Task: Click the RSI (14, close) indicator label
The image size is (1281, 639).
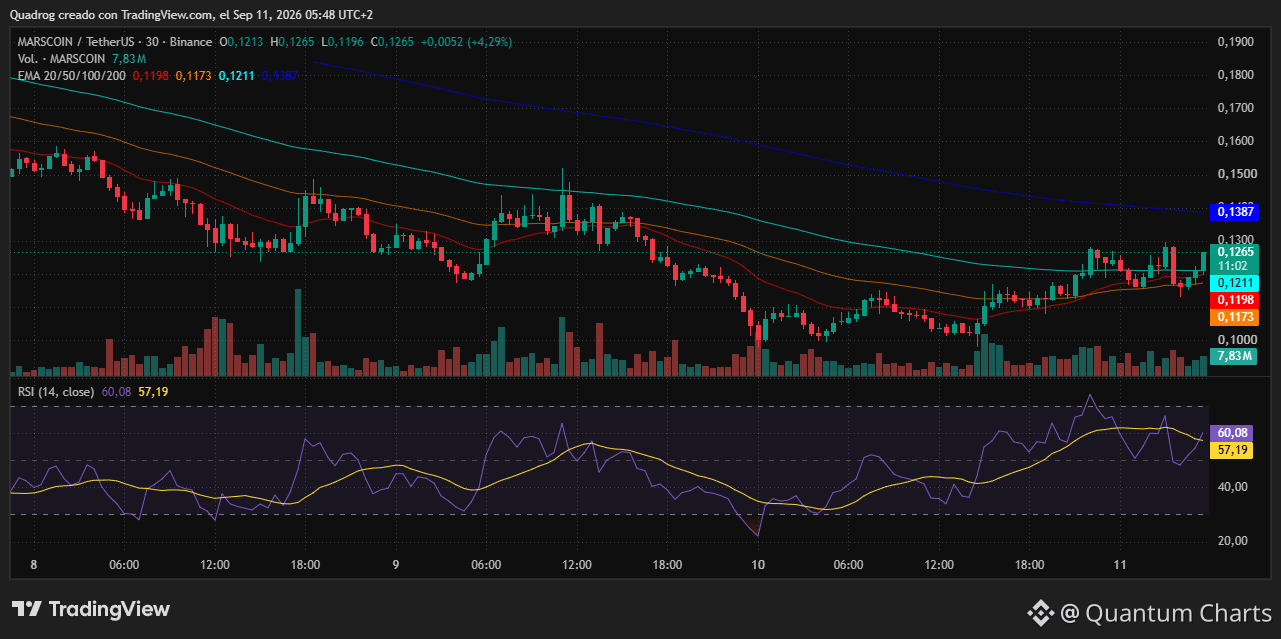Action: 57,391
